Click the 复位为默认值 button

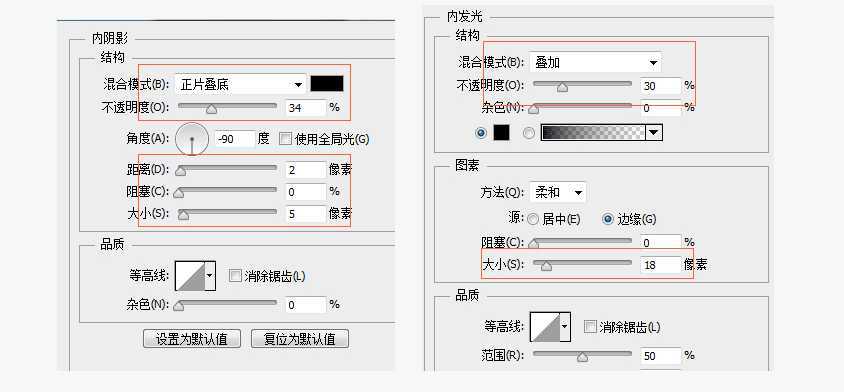[300, 339]
